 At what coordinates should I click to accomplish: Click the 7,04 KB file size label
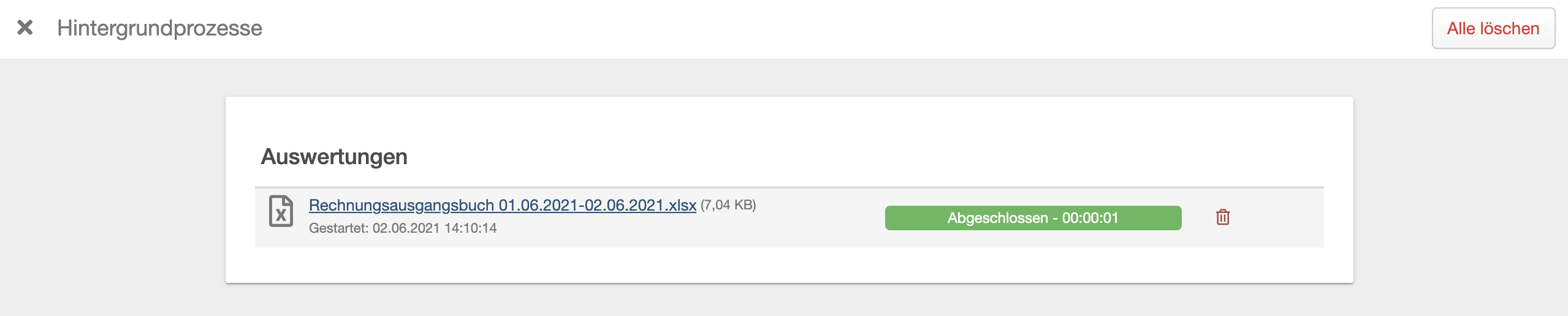click(x=728, y=205)
